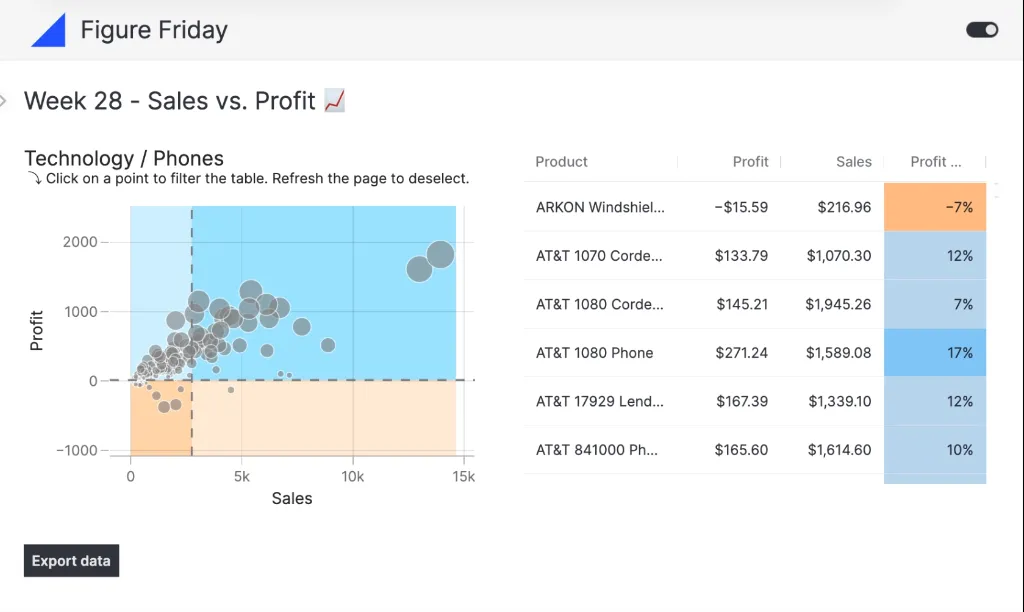This screenshot has width=1024, height=612.
Task: Select the largest bubble at chart top right
Action: coord(440,255)
